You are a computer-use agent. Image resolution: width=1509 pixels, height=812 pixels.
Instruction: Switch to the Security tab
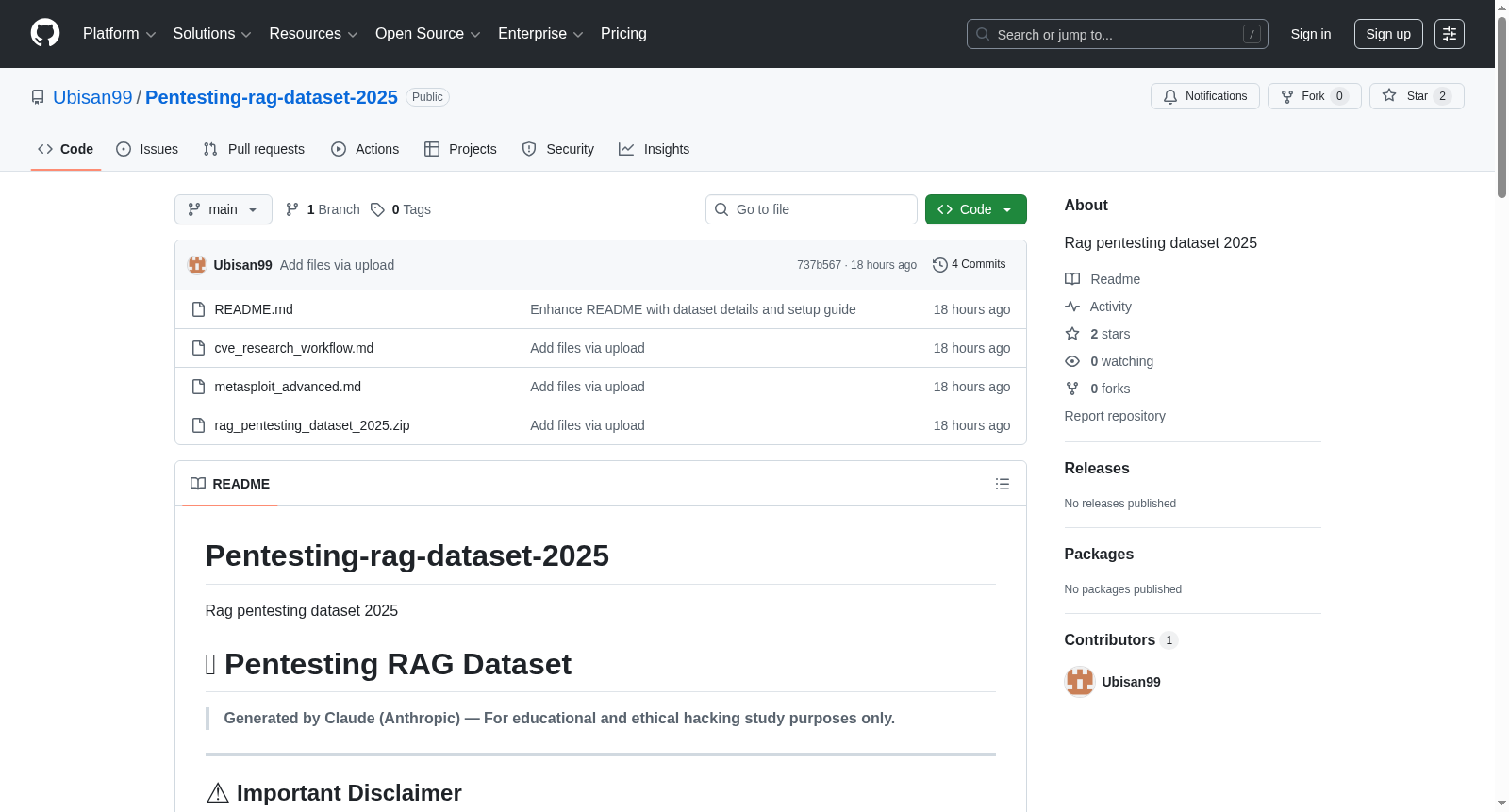[x=558, y=149]
